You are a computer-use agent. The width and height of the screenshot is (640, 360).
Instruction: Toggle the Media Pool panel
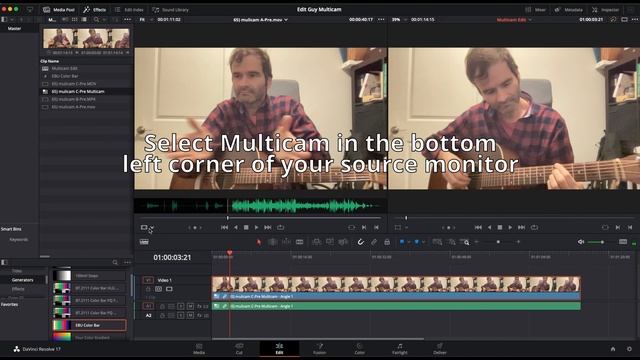click(x=59, y=9)
